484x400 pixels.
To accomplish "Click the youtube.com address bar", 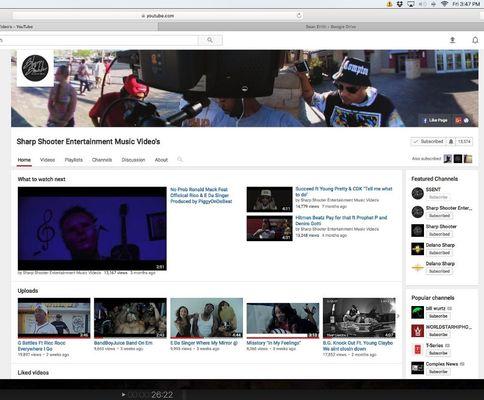I will pyautogui.click(x=157, y=16).
